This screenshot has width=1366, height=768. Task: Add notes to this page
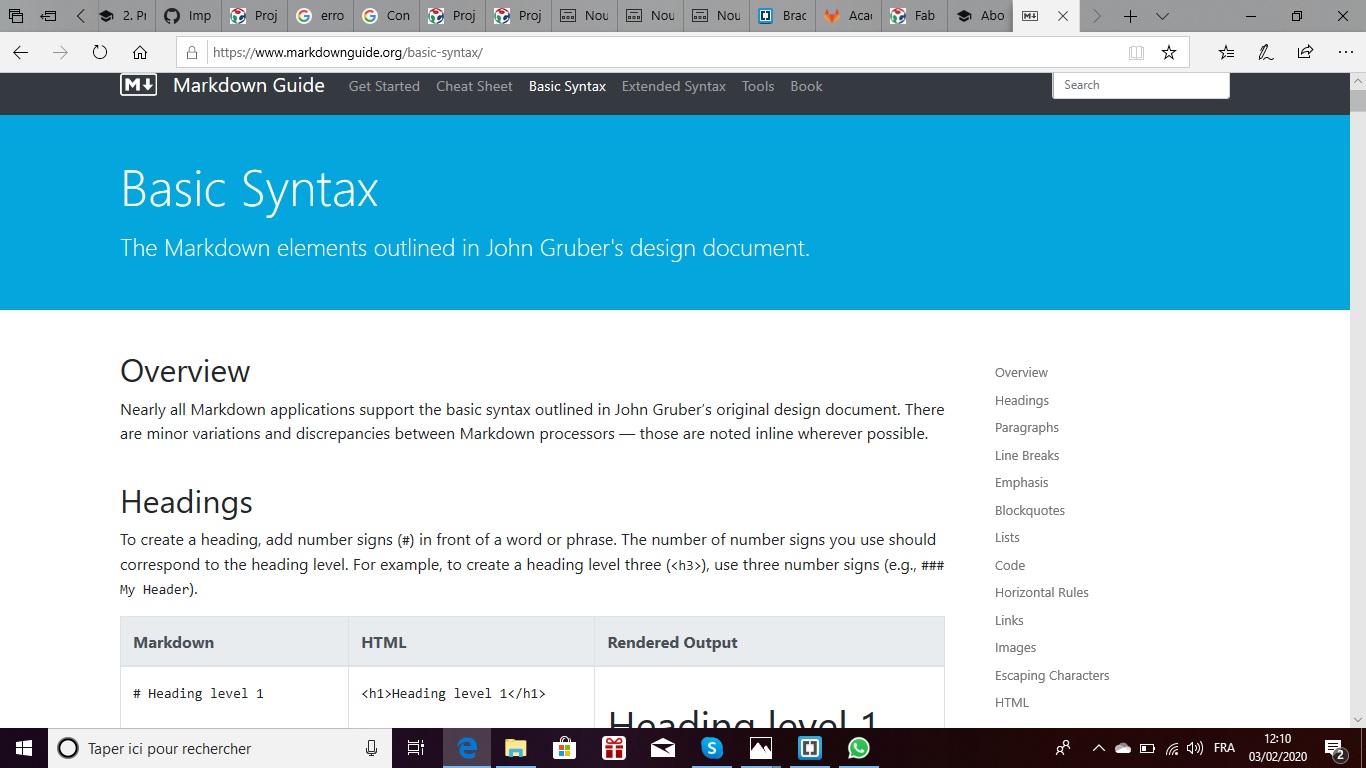coord(1266,53)
